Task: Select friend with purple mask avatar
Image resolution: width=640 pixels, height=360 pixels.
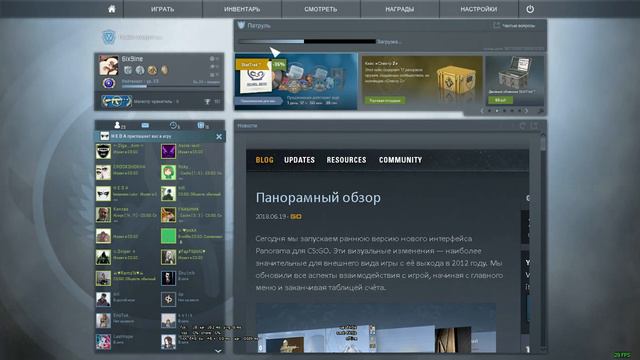Action: pos(168,151)
